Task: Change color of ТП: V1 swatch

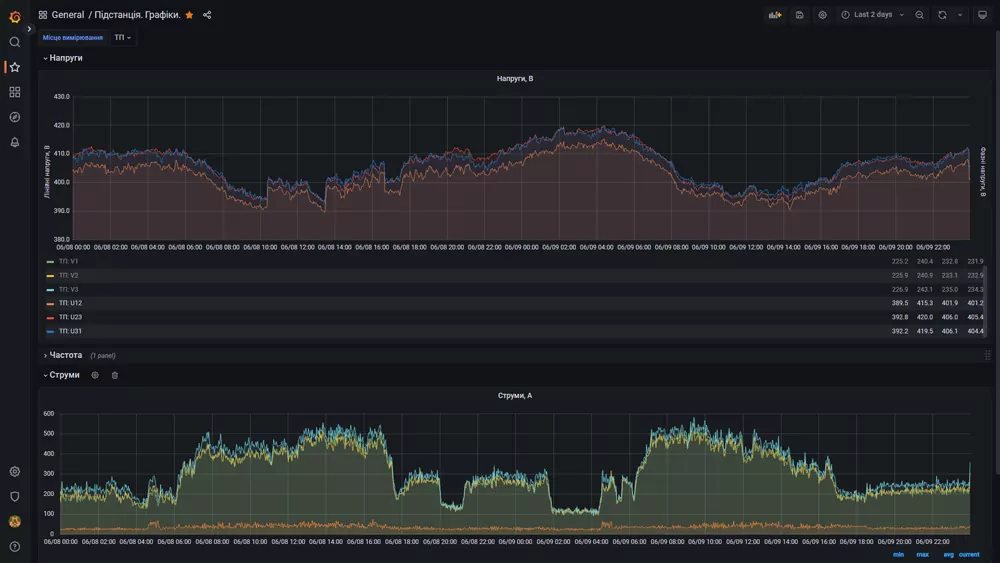Action: pos(50,262)
